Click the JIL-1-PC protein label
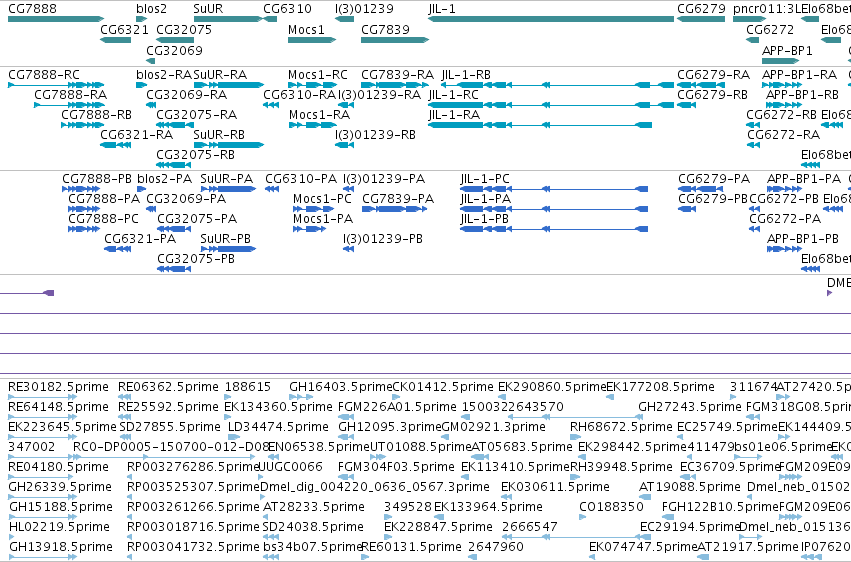The image size is (851, 562). coord(485,178)
